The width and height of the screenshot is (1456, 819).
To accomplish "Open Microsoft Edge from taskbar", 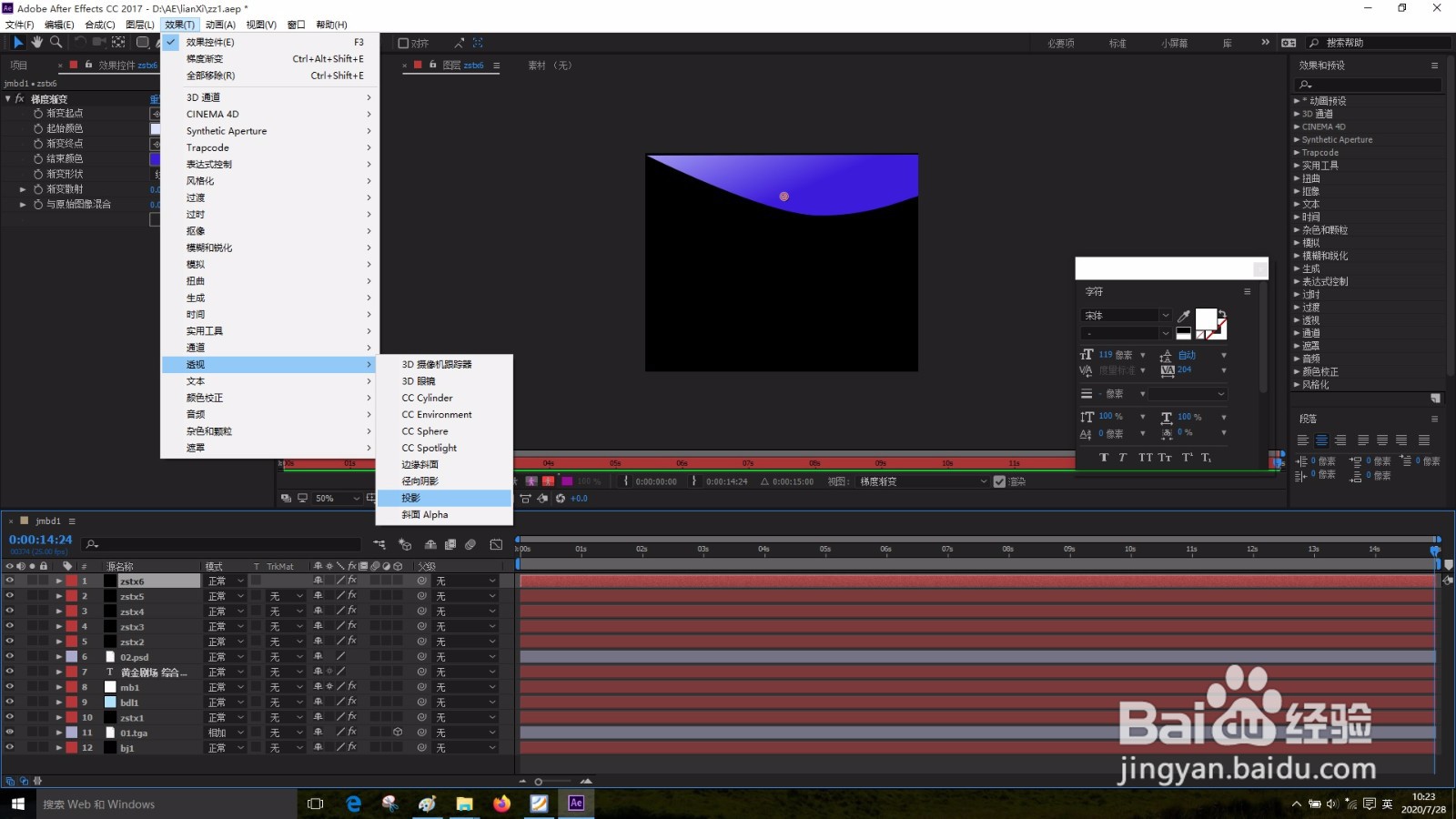I will point(354,804).
